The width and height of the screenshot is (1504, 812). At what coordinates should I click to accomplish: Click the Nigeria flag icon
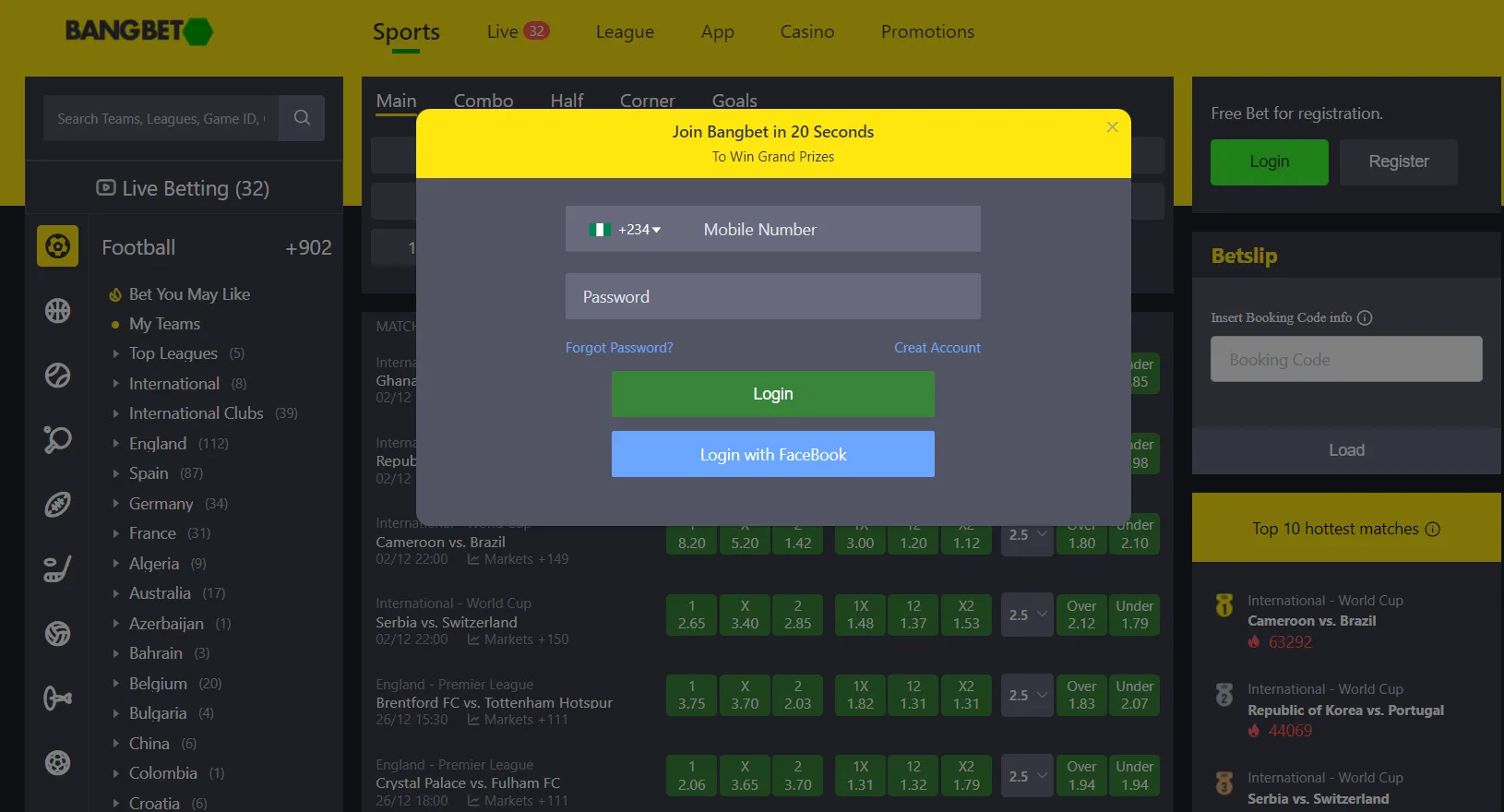[600, 230]
